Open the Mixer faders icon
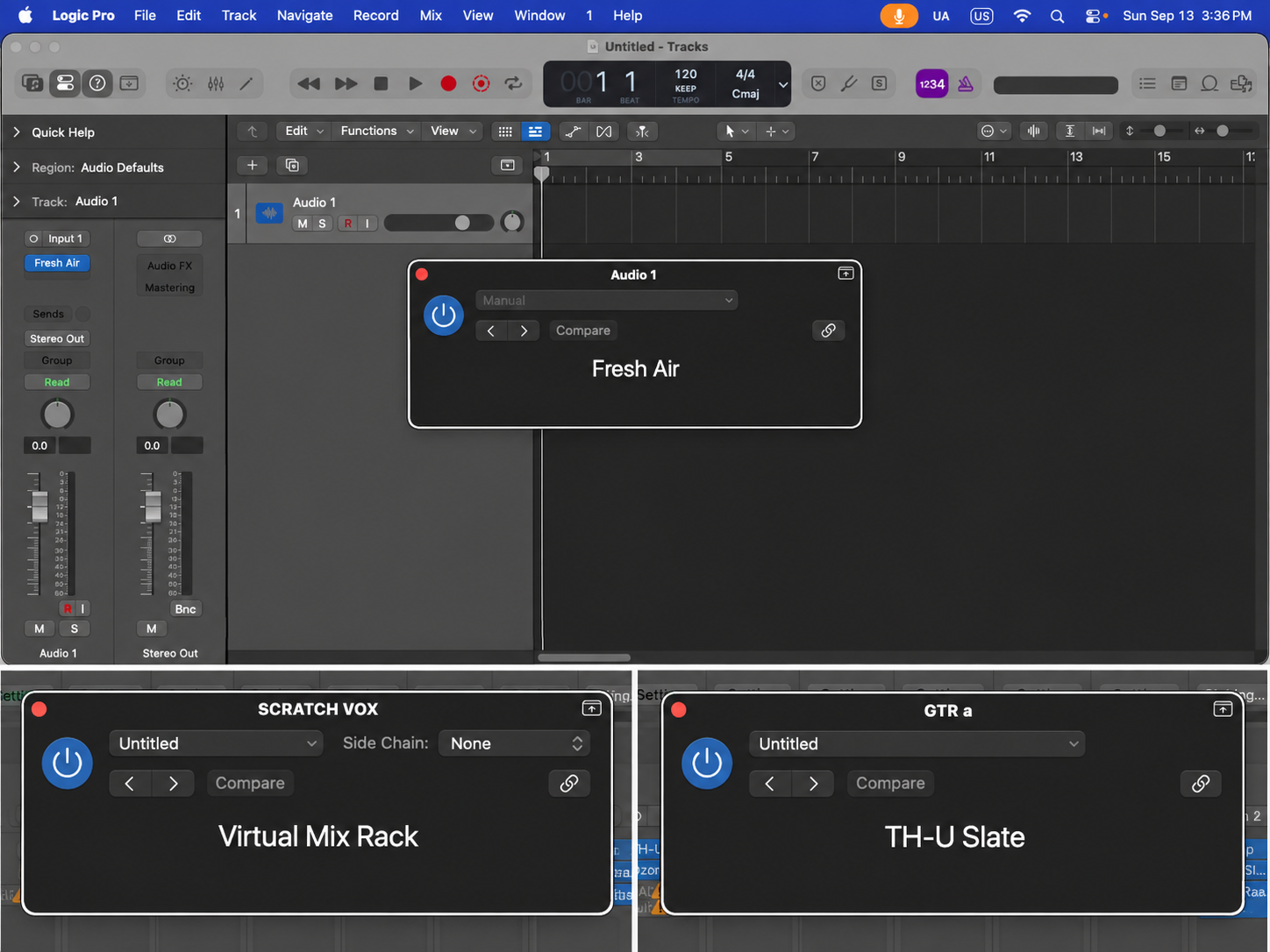Viewport: 1270px width, 952px height. pos(216,83)
